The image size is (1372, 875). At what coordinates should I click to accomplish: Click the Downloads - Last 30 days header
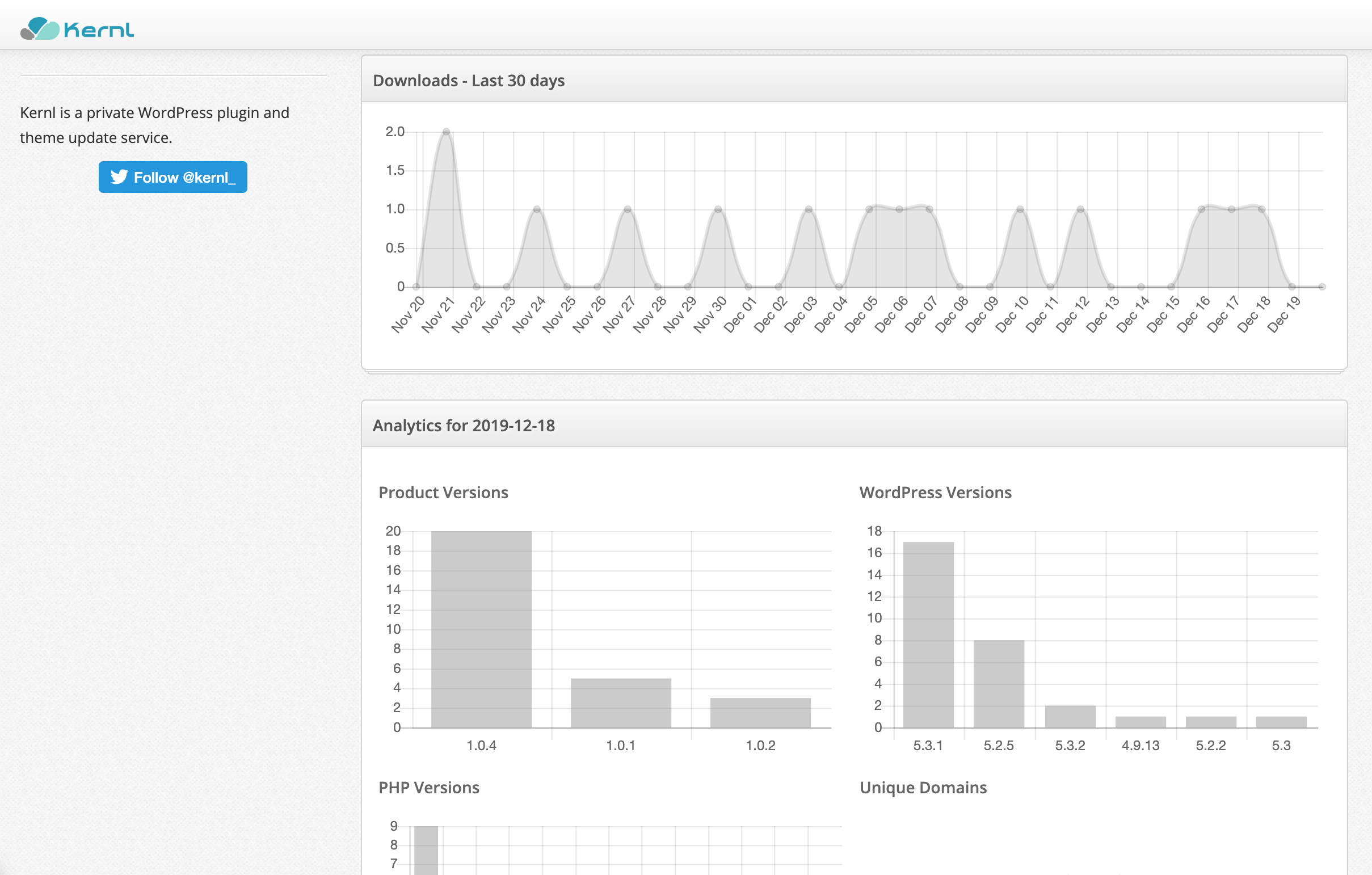pos(468,81)
